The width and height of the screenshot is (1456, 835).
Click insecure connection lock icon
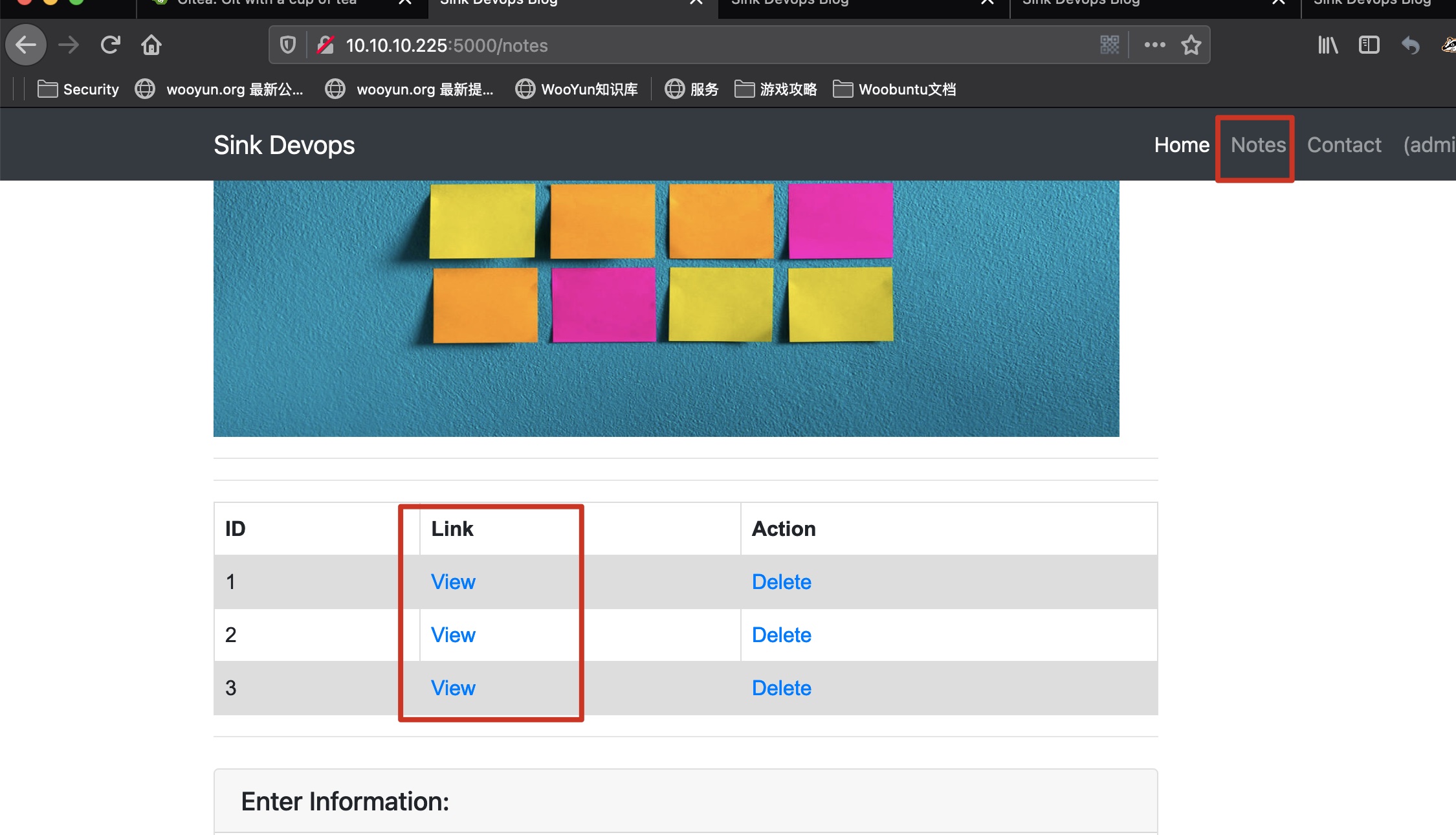click(x=325, y=45)
